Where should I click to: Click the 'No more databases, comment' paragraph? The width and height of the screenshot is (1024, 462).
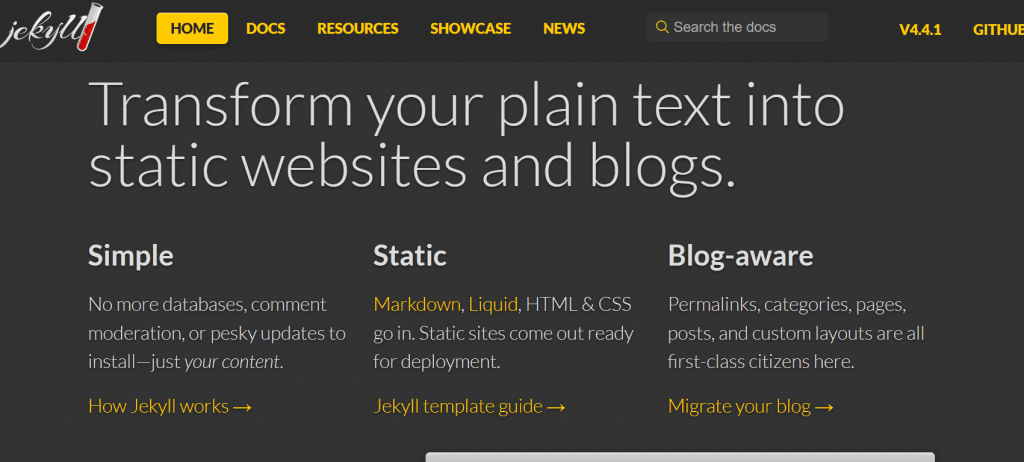click(x=217, y=333)
